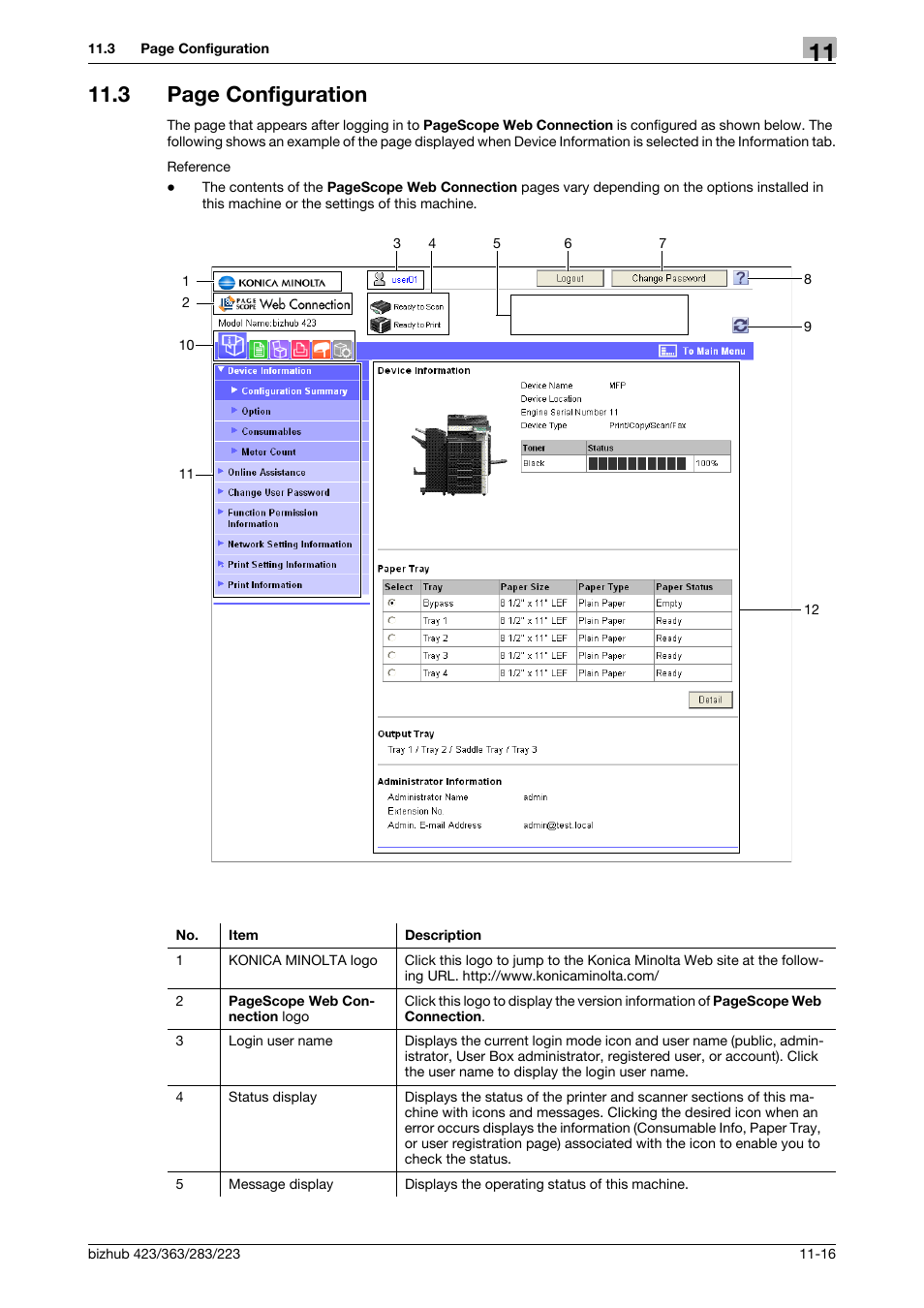Viewport: 924px width, 1308px height.
Task: Click the Tray 1 / Tray 2 / Saddle Tray output text
Action: 463,750
